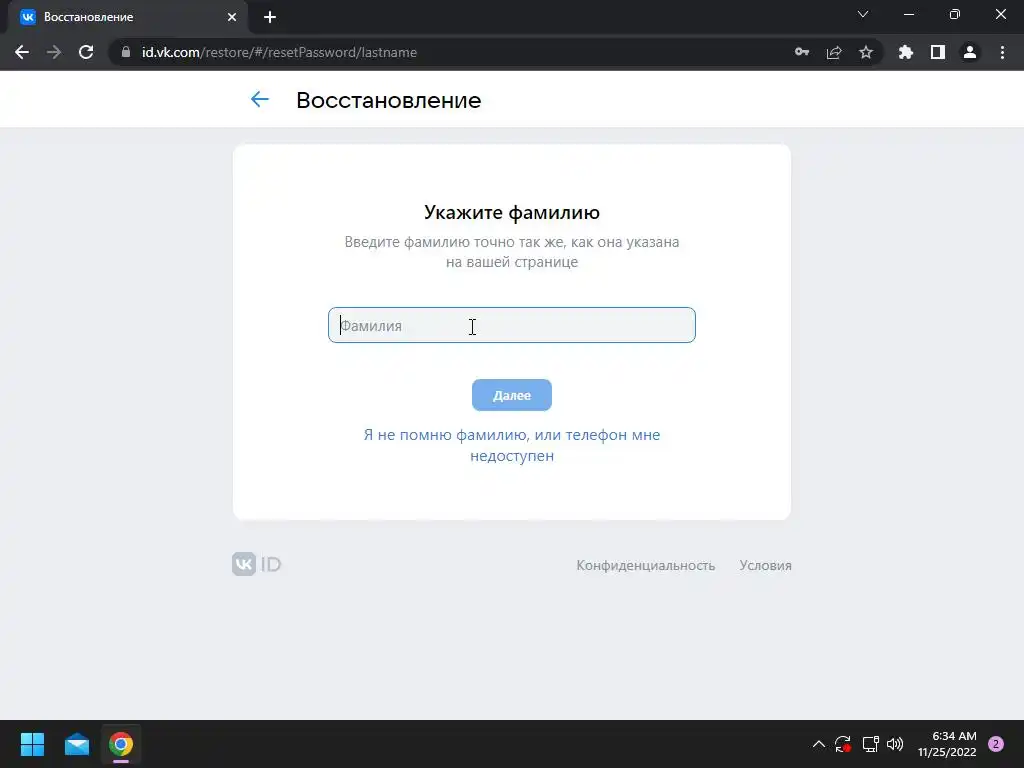Open the Windows Start menu
Viewport: 1024px width, 768px height.
[x=32, y=744]
